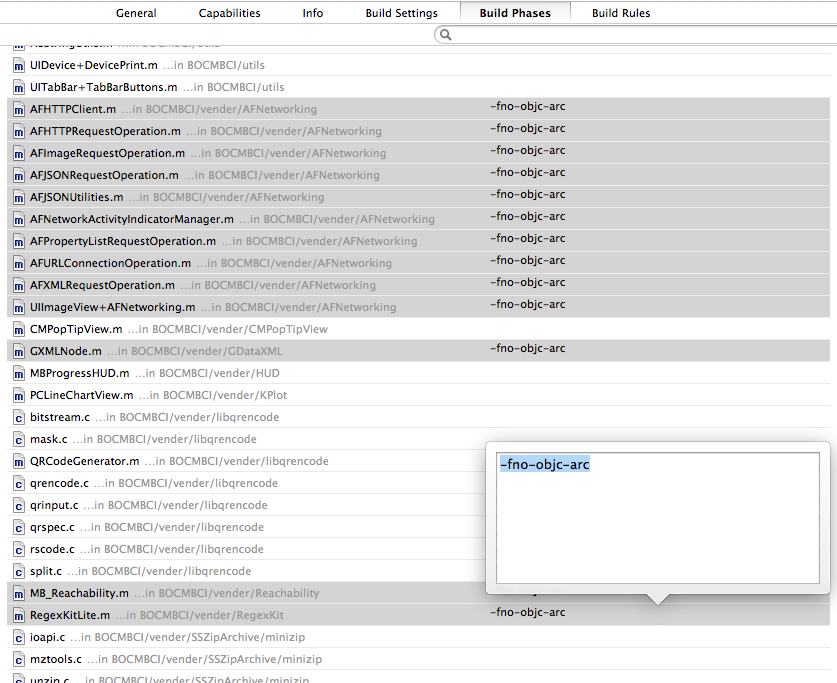Click AFXMLRequestOperation.m file icon
This screenshot has height=683, width=837.
(19, 285)
